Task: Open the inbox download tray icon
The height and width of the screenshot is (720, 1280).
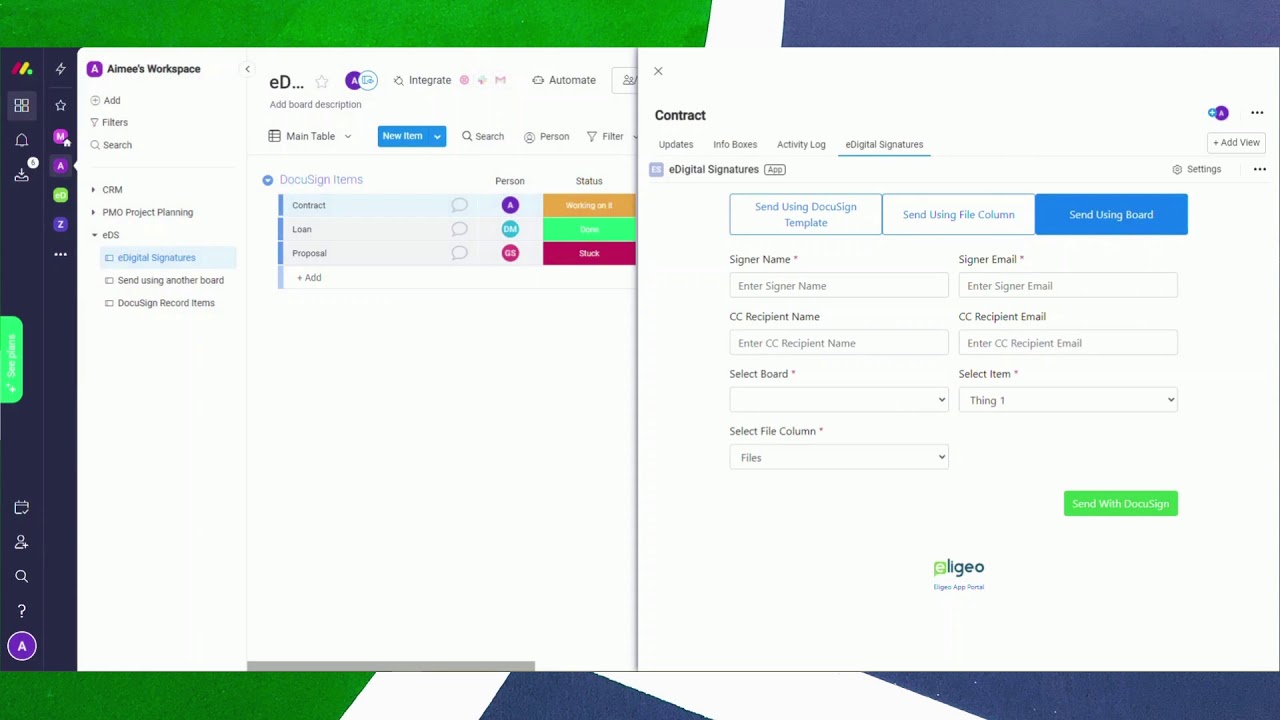Action: pos(22,175)
